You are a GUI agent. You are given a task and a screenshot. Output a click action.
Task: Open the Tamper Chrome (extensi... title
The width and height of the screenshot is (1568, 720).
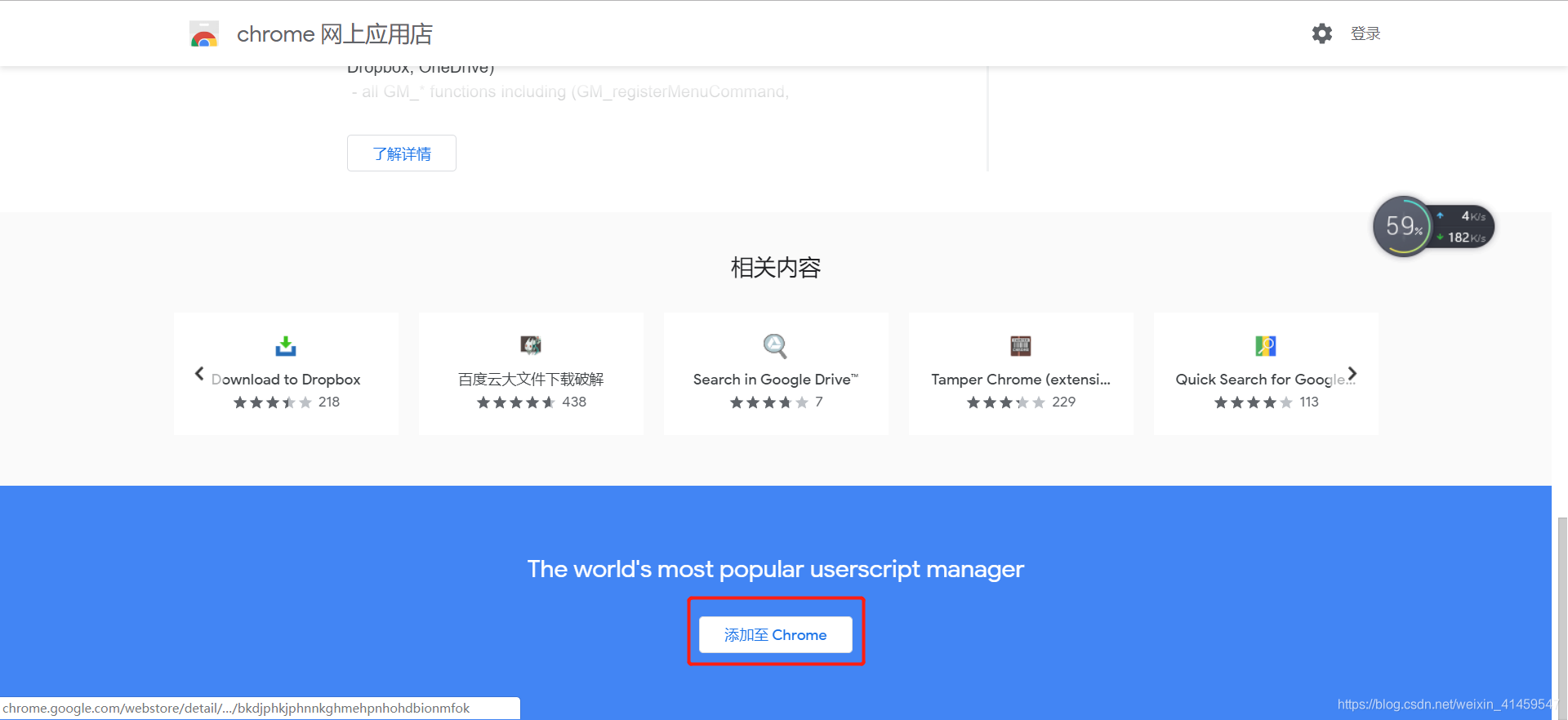click(x=1021, y=380)
